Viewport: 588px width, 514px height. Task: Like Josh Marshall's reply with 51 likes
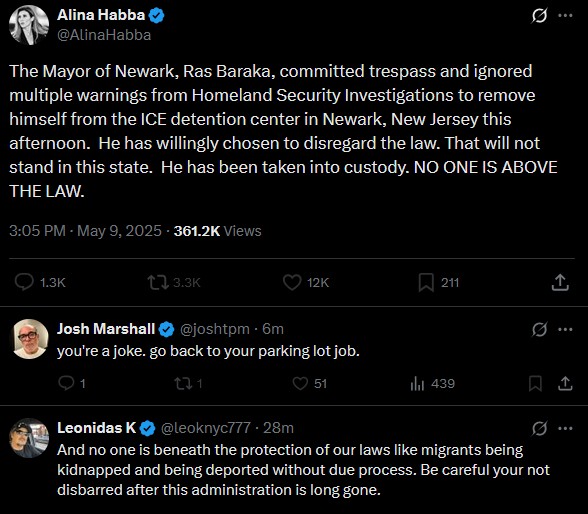pyautogui.click(x=310, y=384)
